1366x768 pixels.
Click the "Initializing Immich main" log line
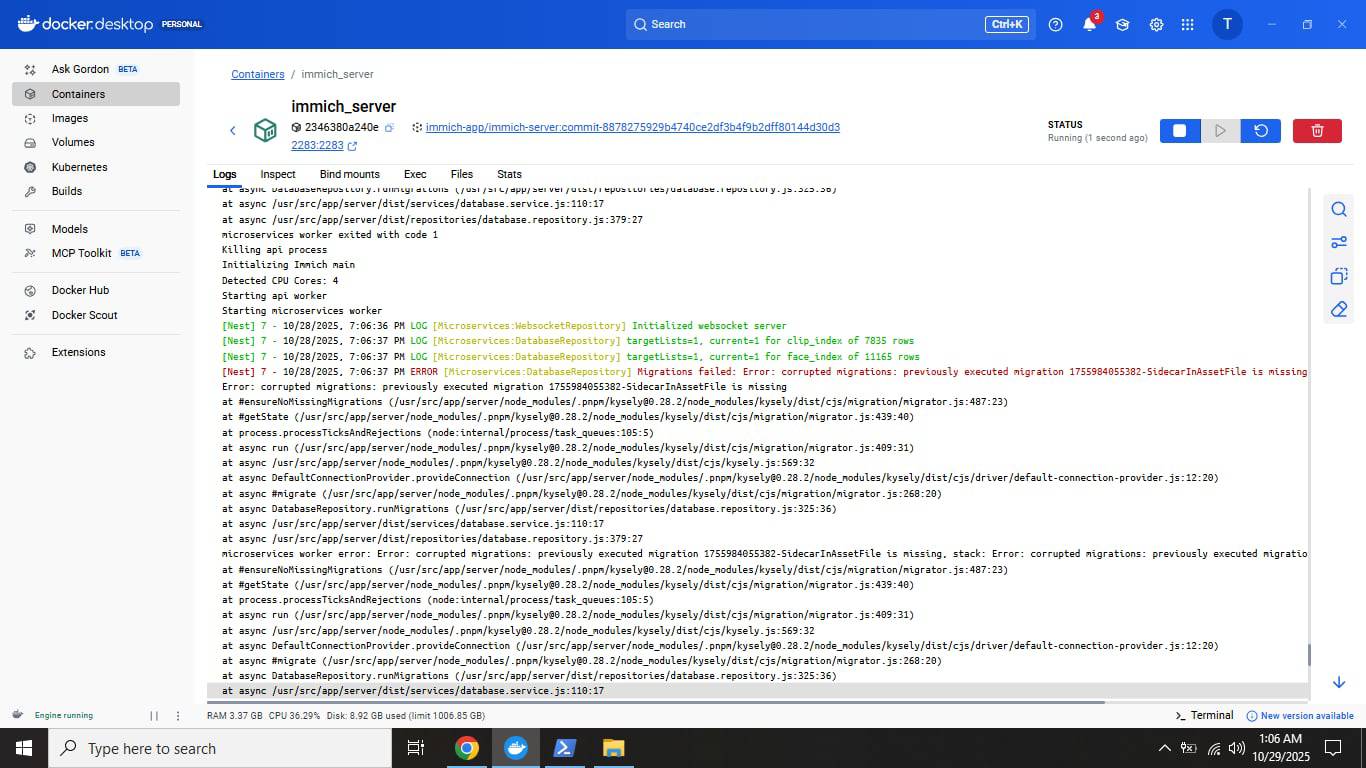(x=288, y=265)
